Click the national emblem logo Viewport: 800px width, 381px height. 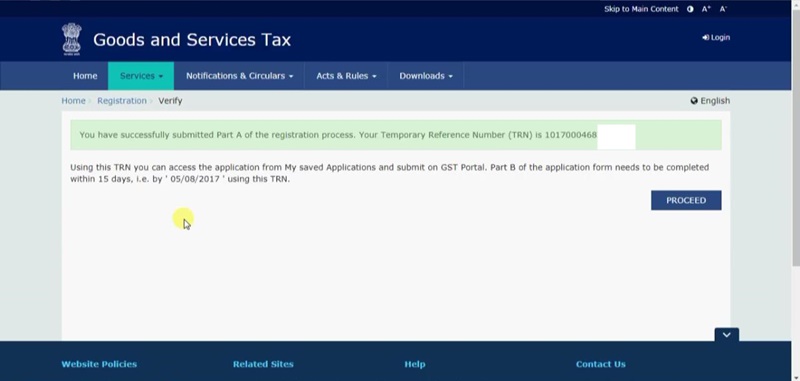click(71, 39)
